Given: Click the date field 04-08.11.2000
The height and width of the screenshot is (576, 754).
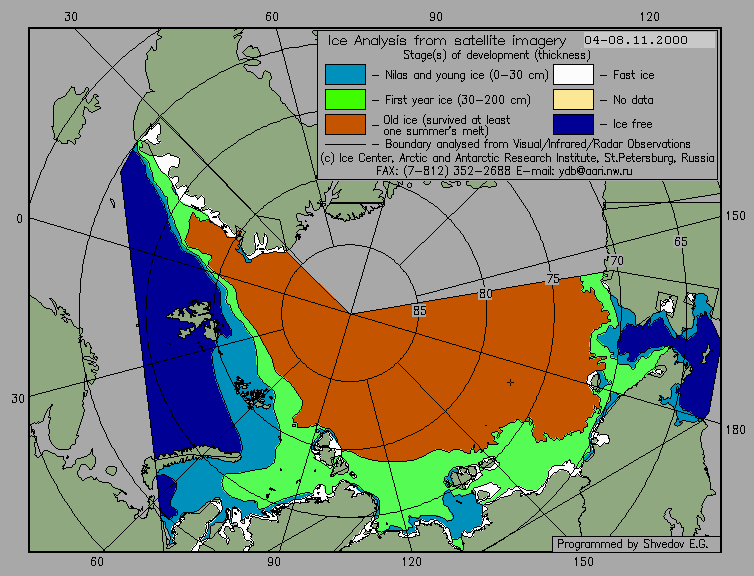Looking at the screenshot, I should (649, 40).
